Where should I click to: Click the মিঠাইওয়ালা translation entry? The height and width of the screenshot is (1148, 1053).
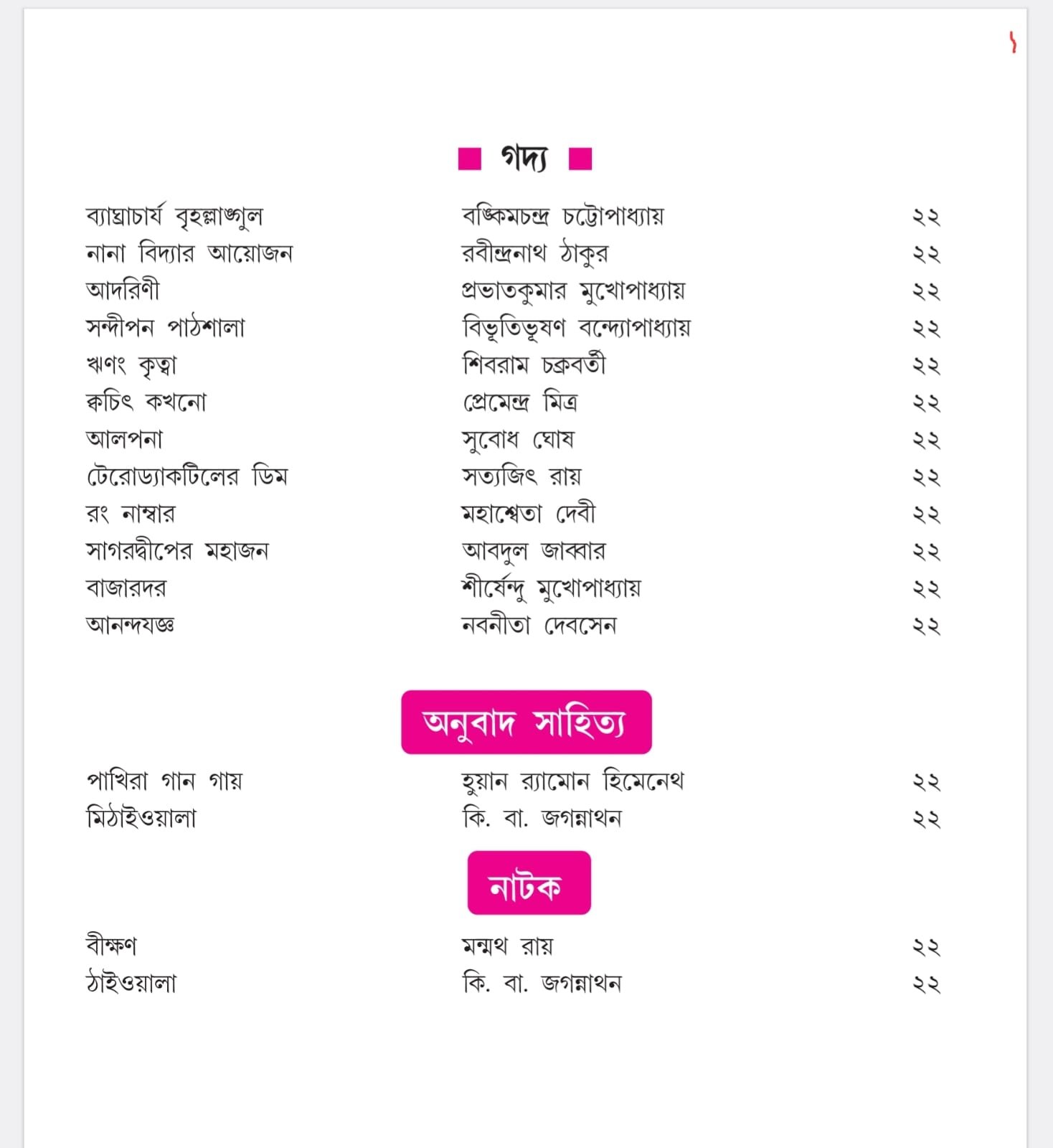pos(141,818)
